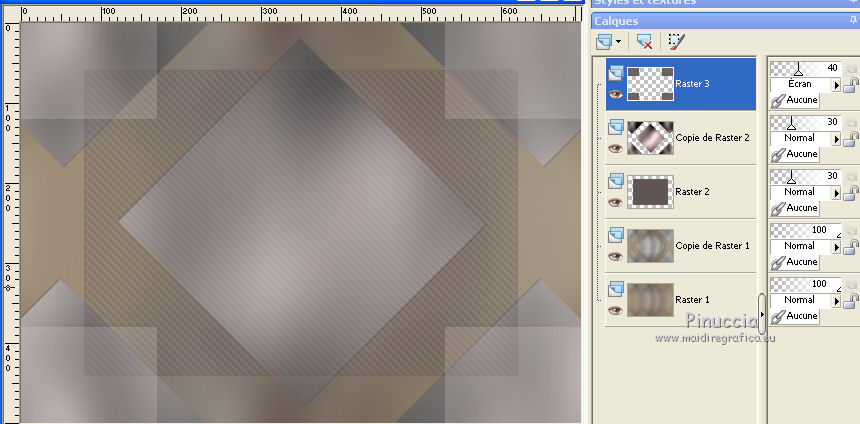Hide the Raster 3 layer

[x=615, y=94]
